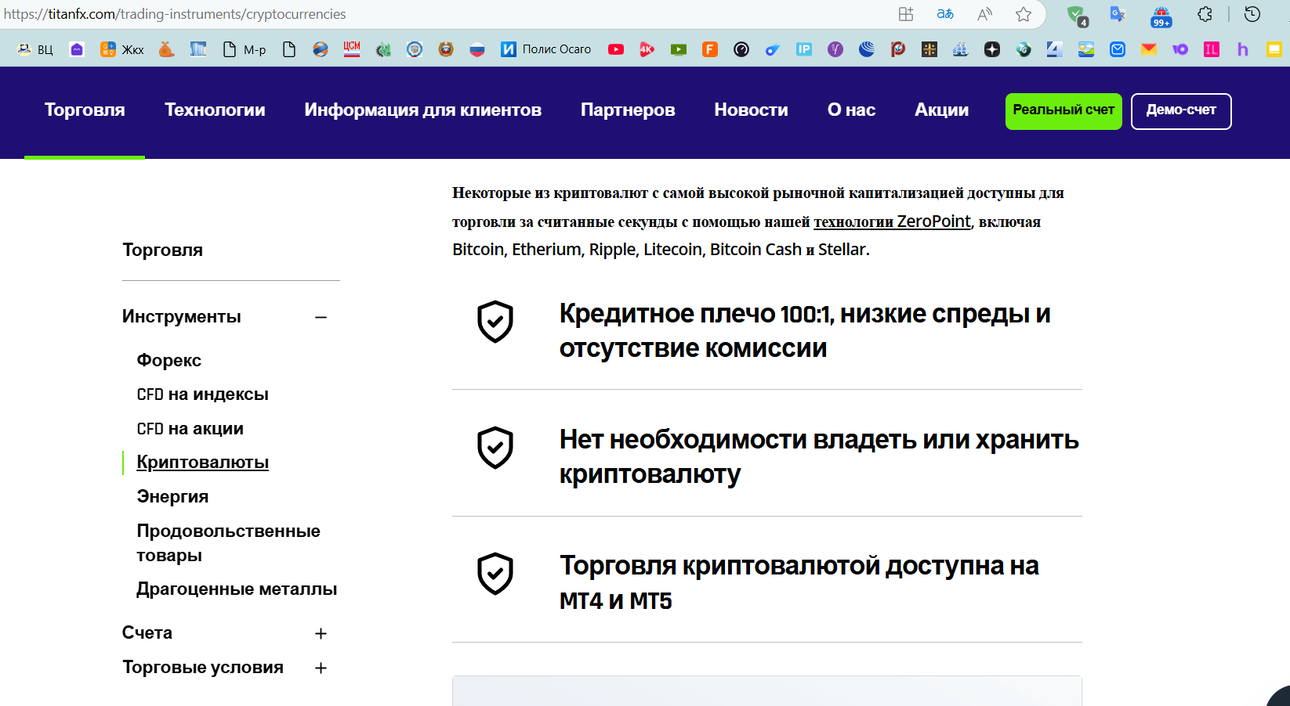Open the Партнеров top menu
1290x706 pixels.
[628, 110]
